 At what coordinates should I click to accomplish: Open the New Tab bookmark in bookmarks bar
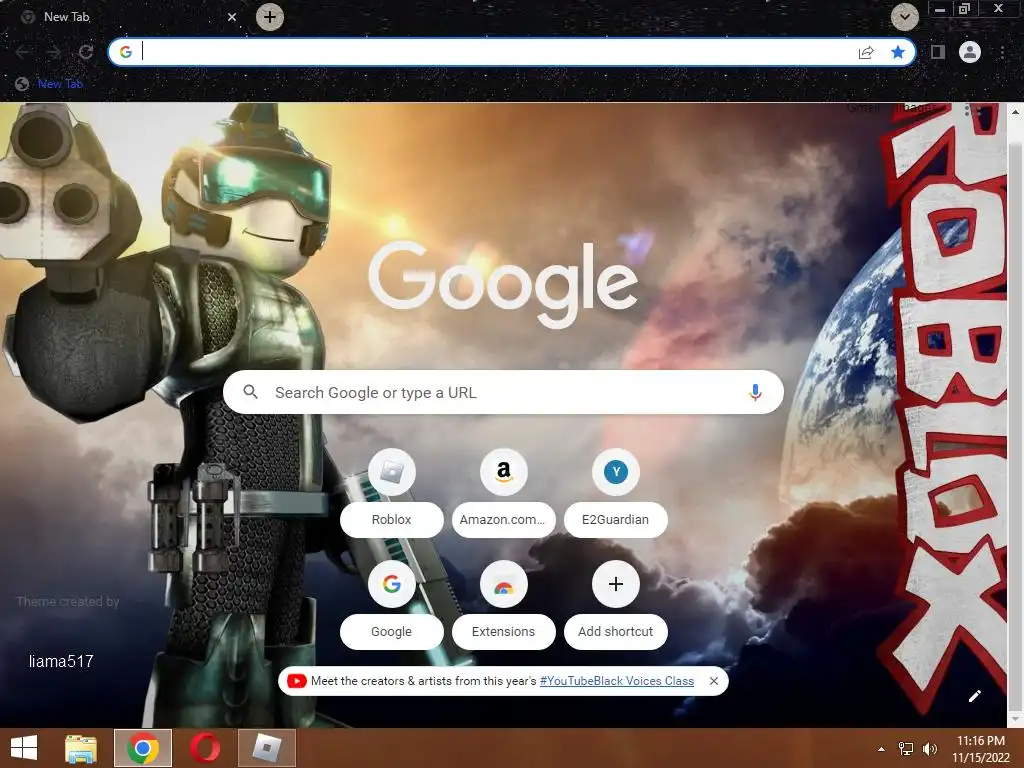pos(50,84)
